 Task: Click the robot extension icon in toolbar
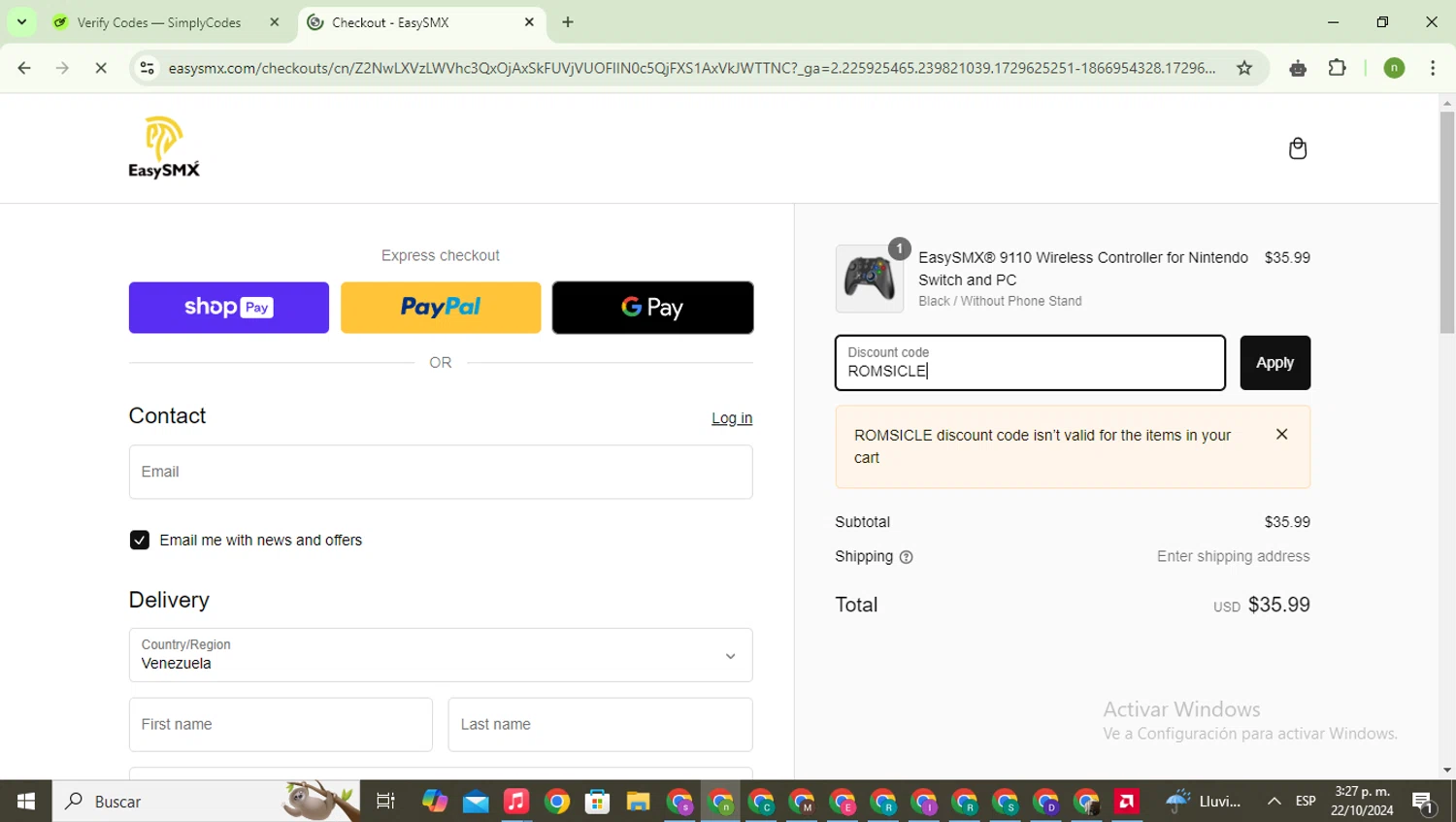[x=1298, y=68]
